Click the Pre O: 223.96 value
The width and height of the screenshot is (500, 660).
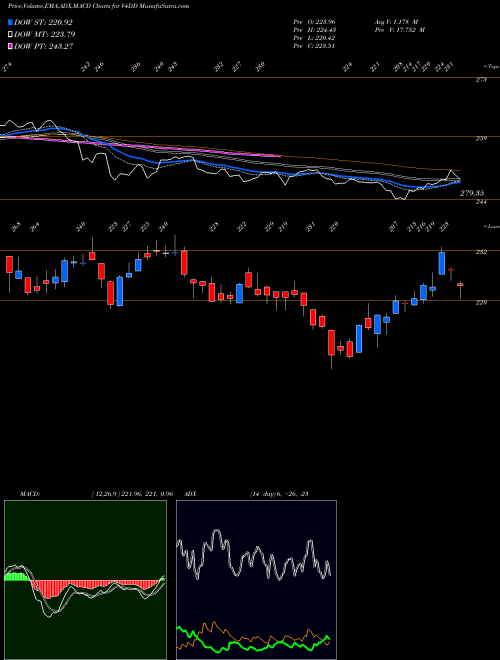(314, 22)
